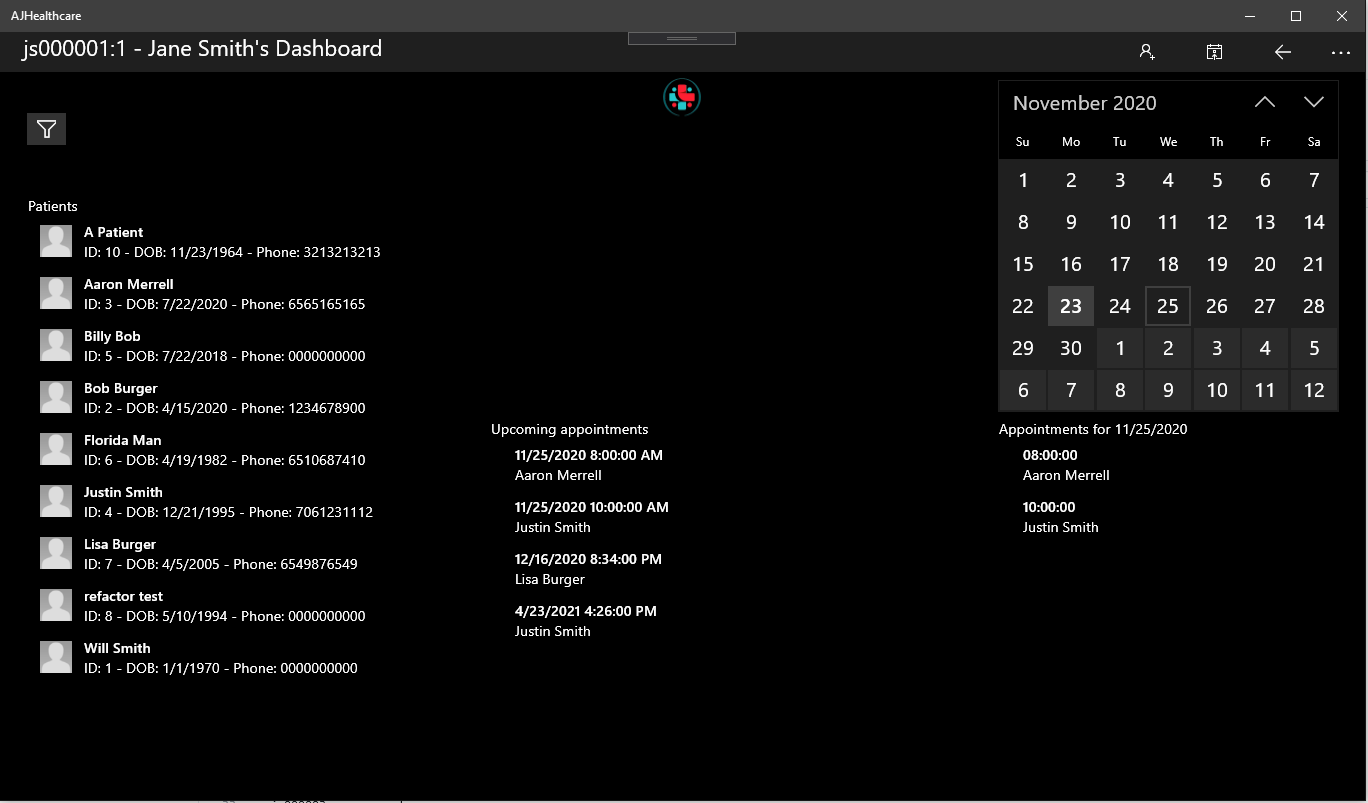Image resolution: width=1368 pixels, height=803 pixels.
Task: Click the Jane Smith's Dashboard title
Action: tap(202, 48)
